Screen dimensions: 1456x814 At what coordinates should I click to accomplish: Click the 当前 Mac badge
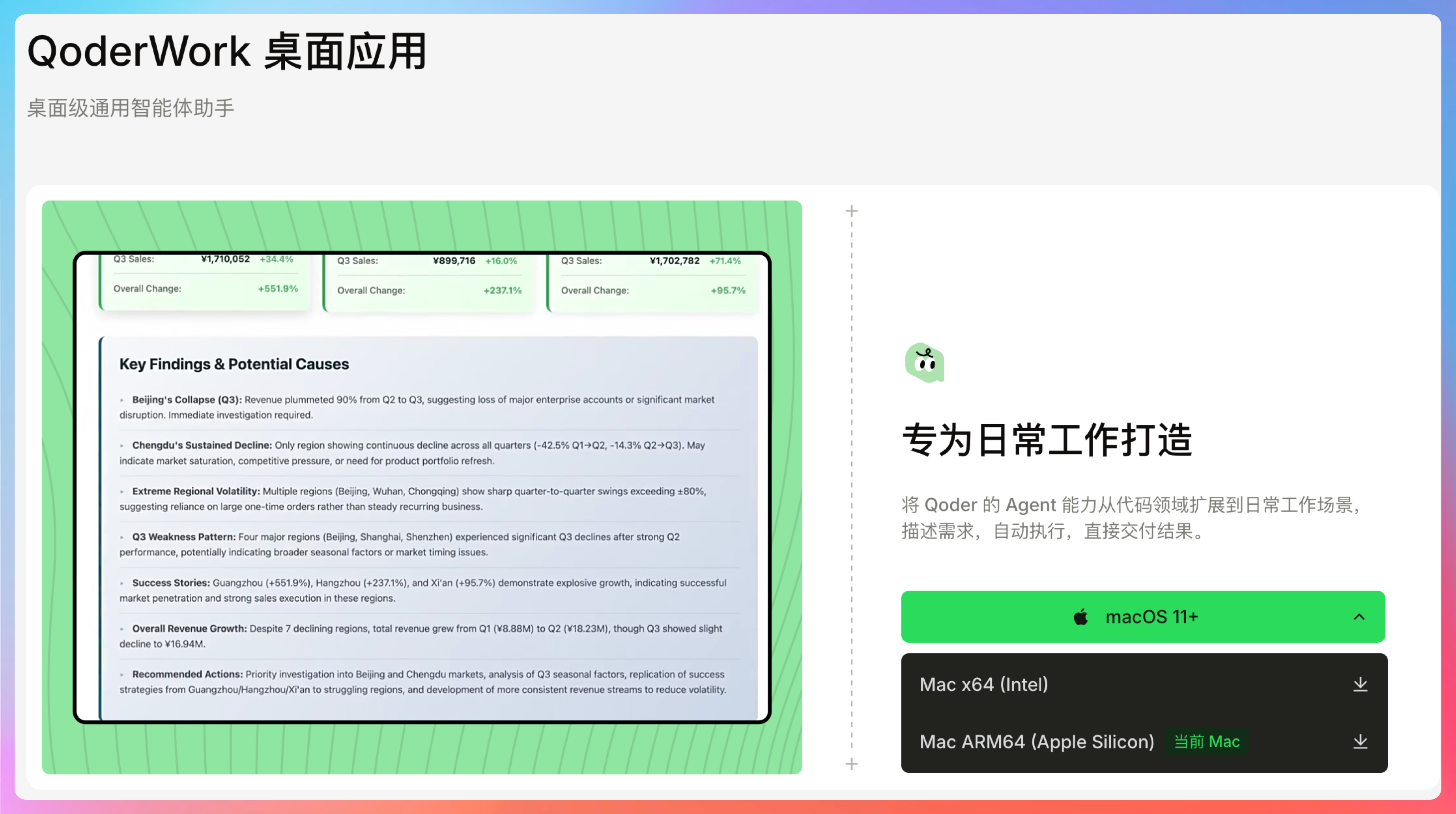[x=1207, y=741]
